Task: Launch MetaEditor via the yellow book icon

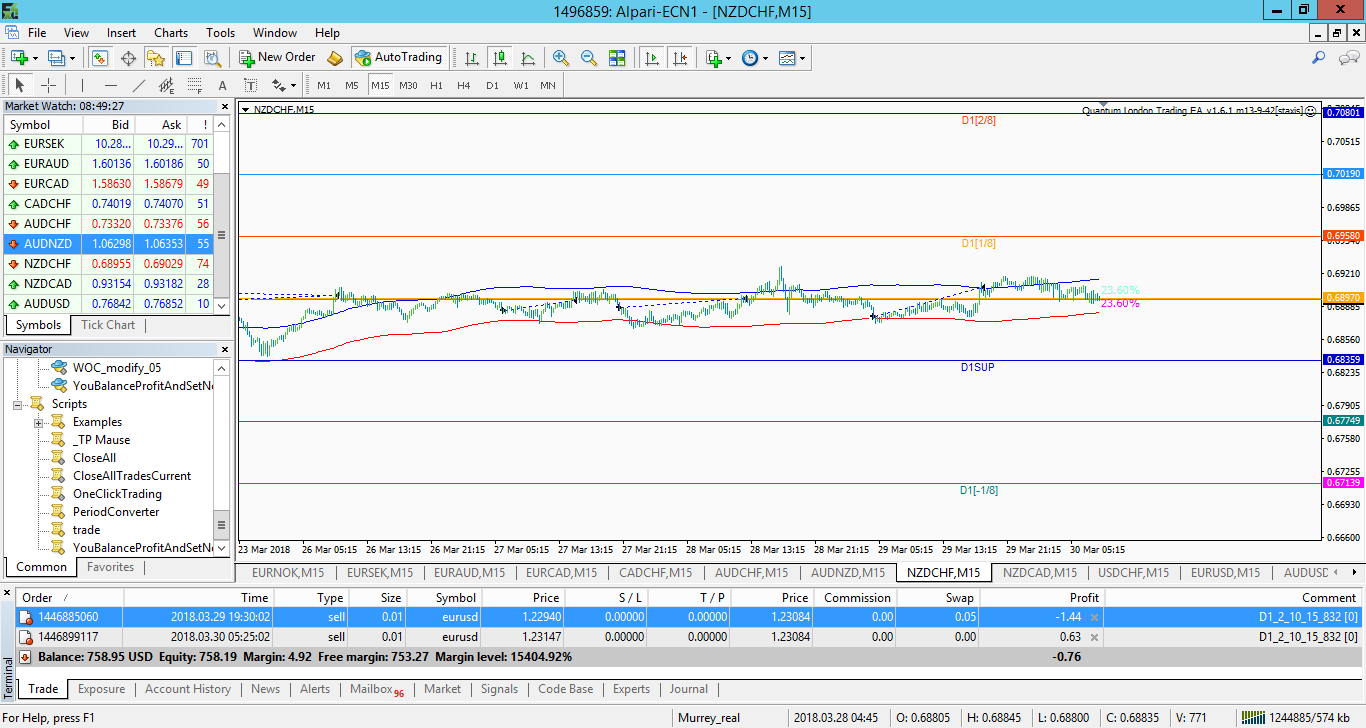Action: point(335,58)
